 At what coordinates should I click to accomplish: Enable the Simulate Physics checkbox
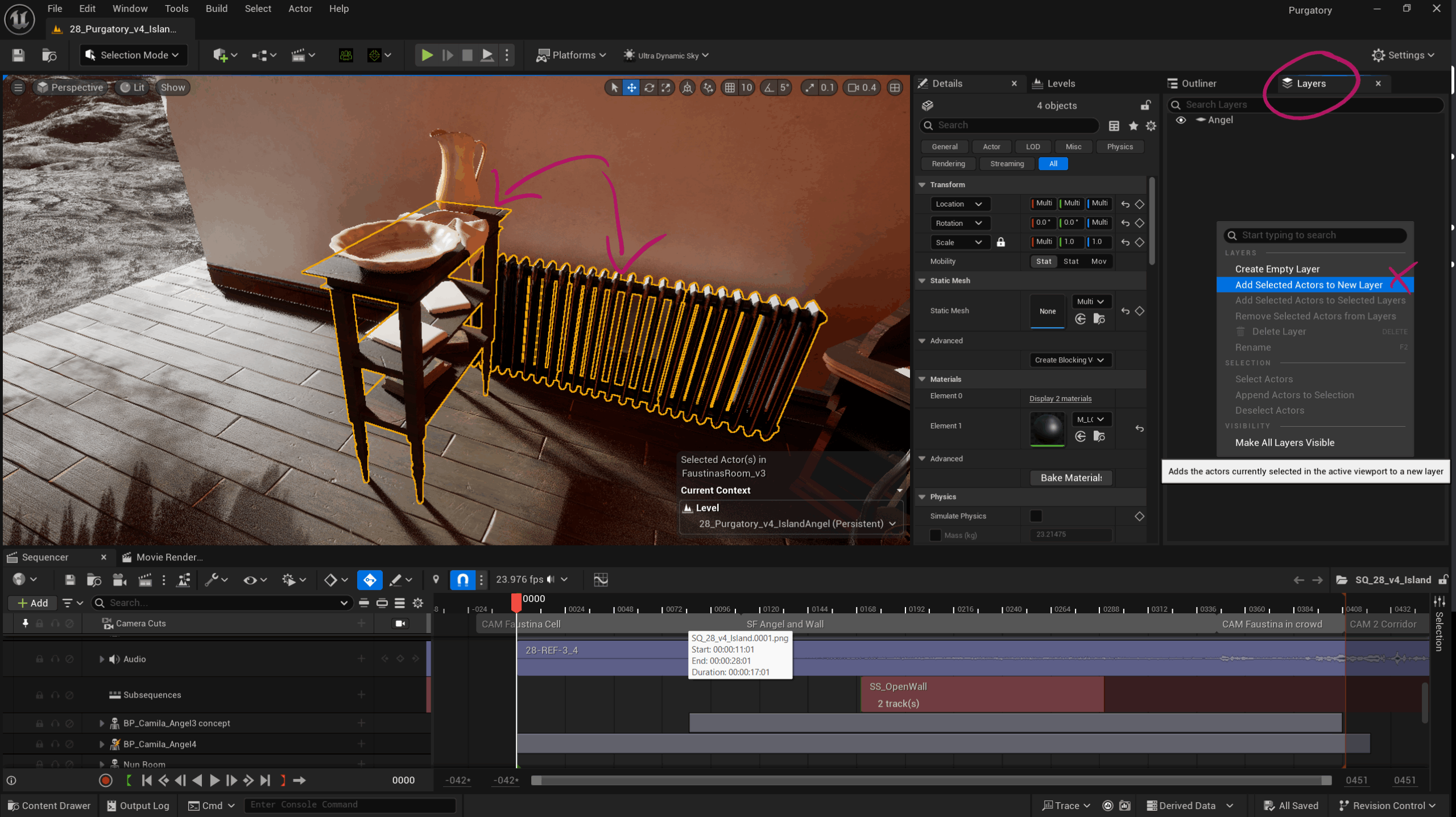coord(1036,516)
